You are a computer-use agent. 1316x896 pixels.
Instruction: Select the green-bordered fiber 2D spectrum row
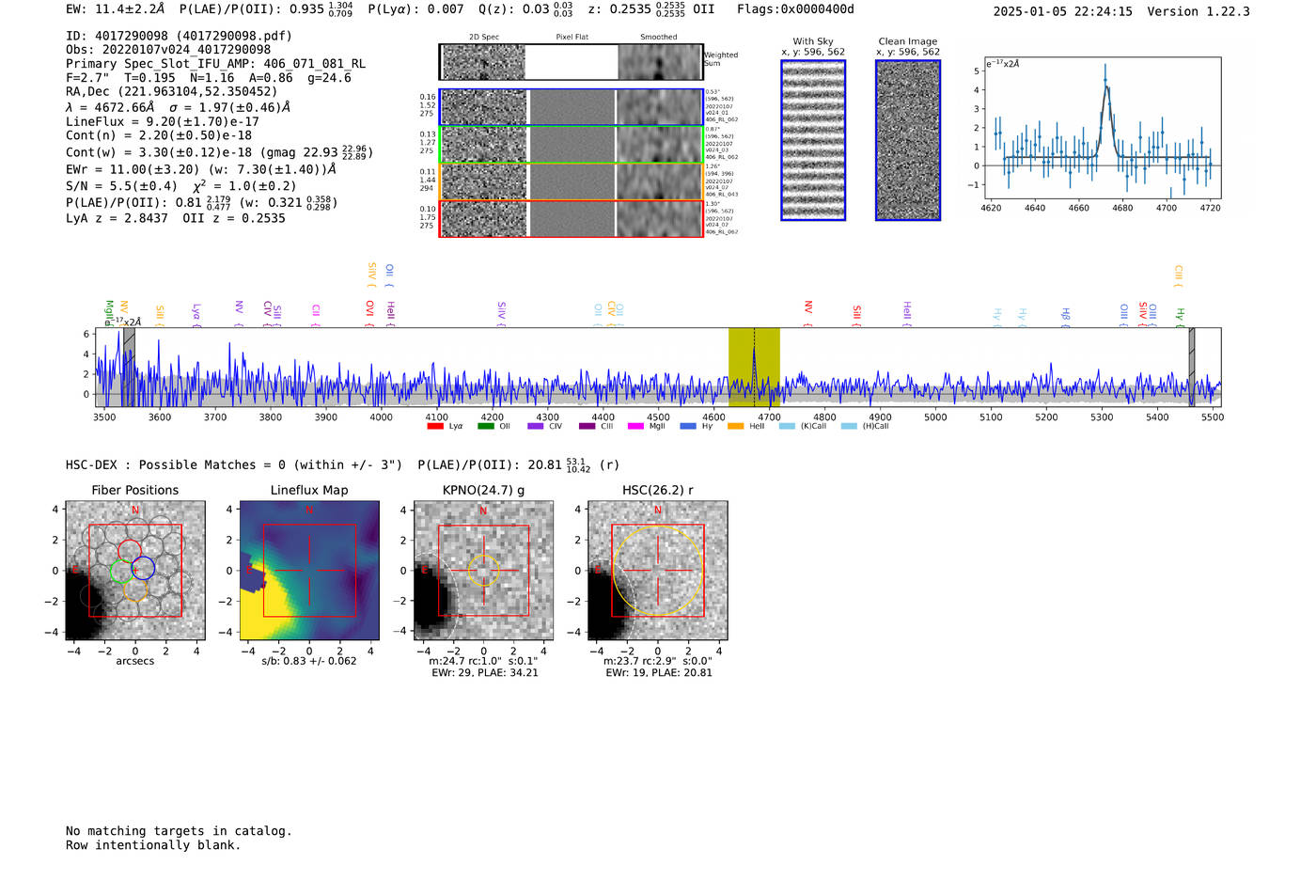pyautogui.click(x=571, y=145)
